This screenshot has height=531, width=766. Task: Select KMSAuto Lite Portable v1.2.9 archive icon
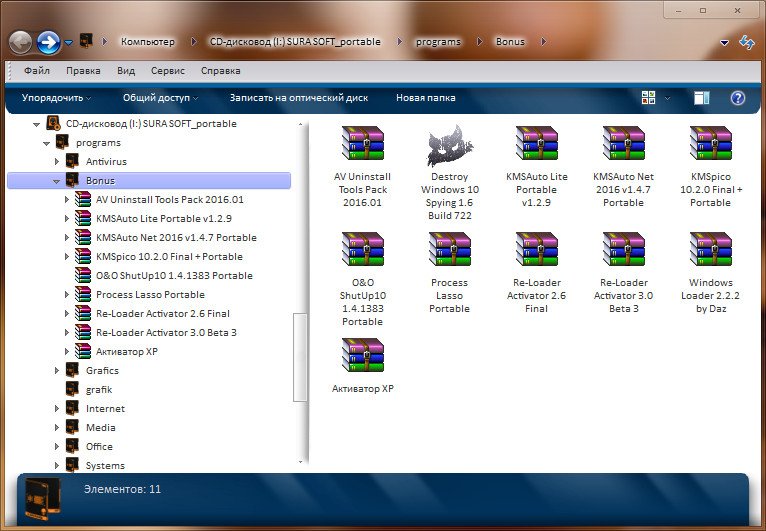pyautogui.click(x=536, y=143)
